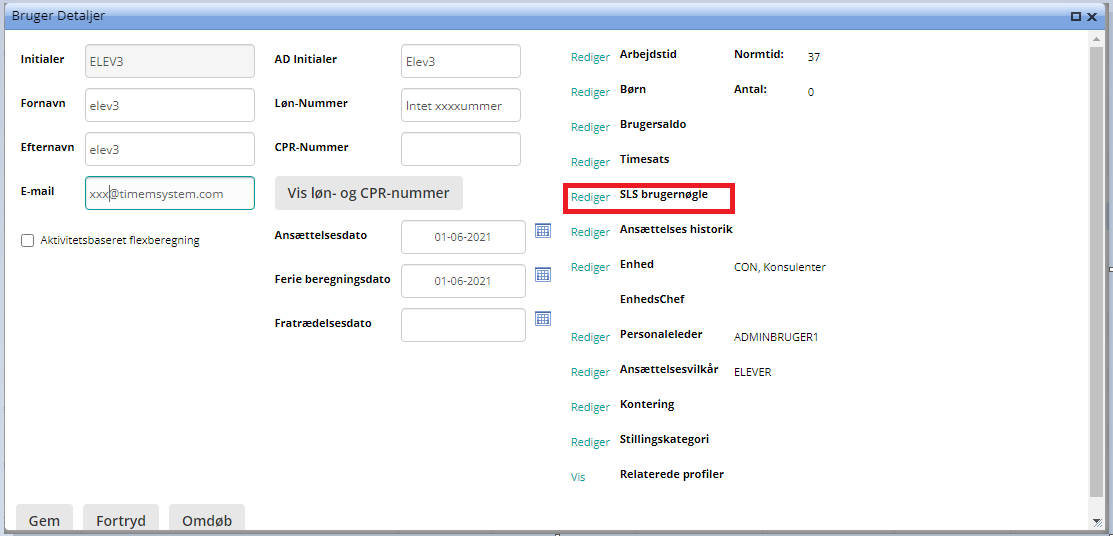Edit the Personaleleder assignment
Image resolution: width=1113 pixels, height=536 pixels.
[590, 337]
